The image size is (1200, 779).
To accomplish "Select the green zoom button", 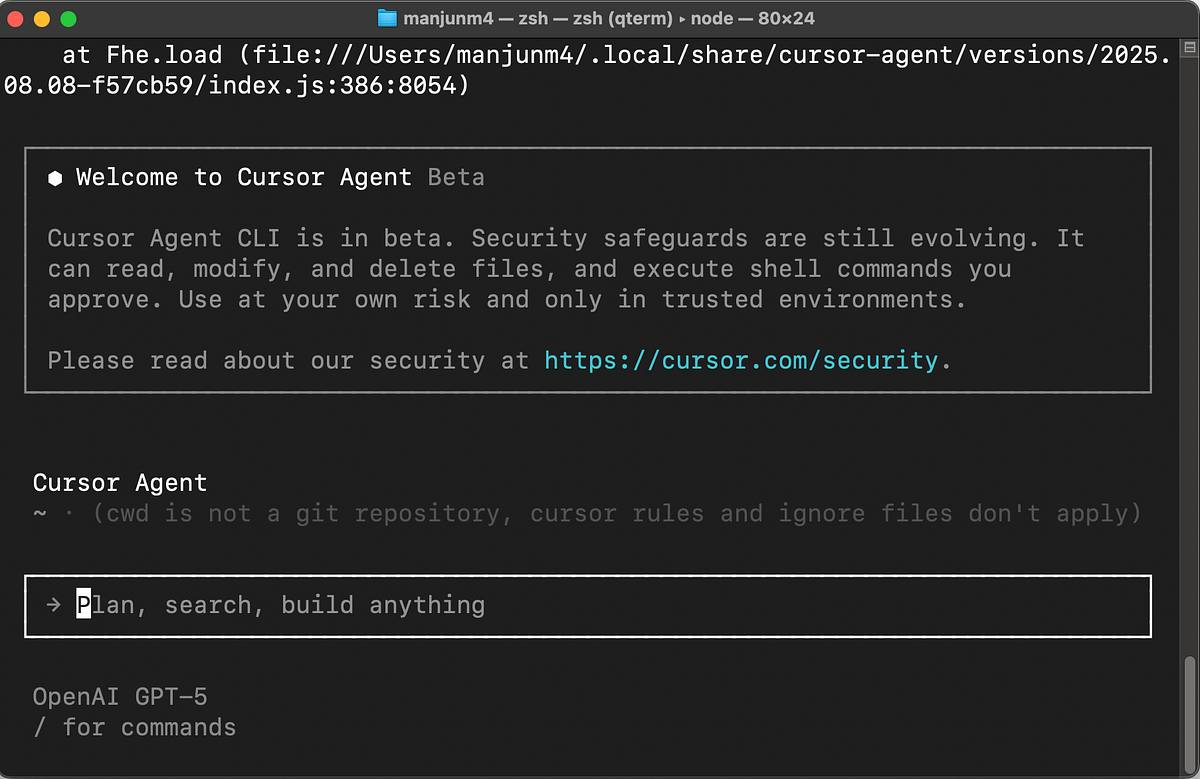I will [66, 18].
